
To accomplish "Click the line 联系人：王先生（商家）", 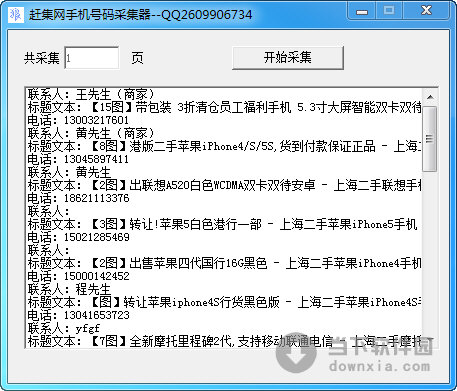I will (x=91, y=94).
